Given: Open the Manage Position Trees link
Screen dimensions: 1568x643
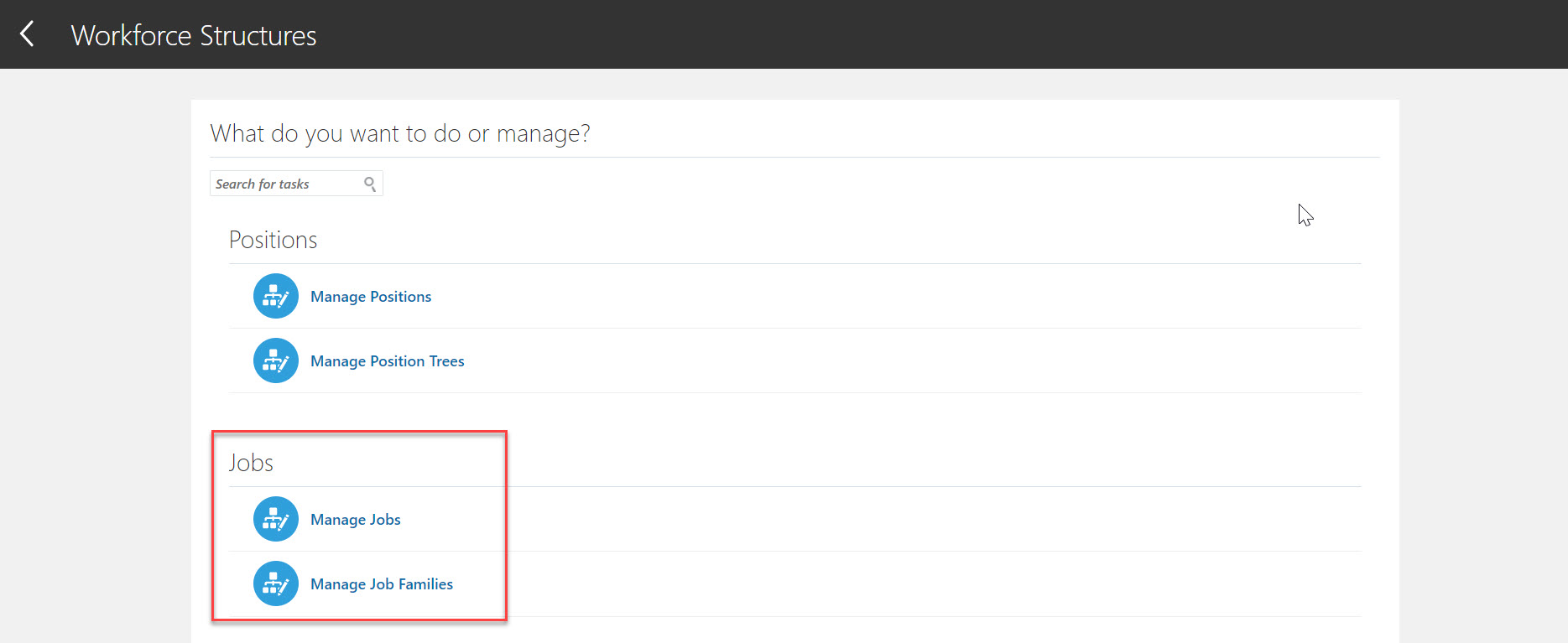Looking at the screenshot, I should 387,361.
